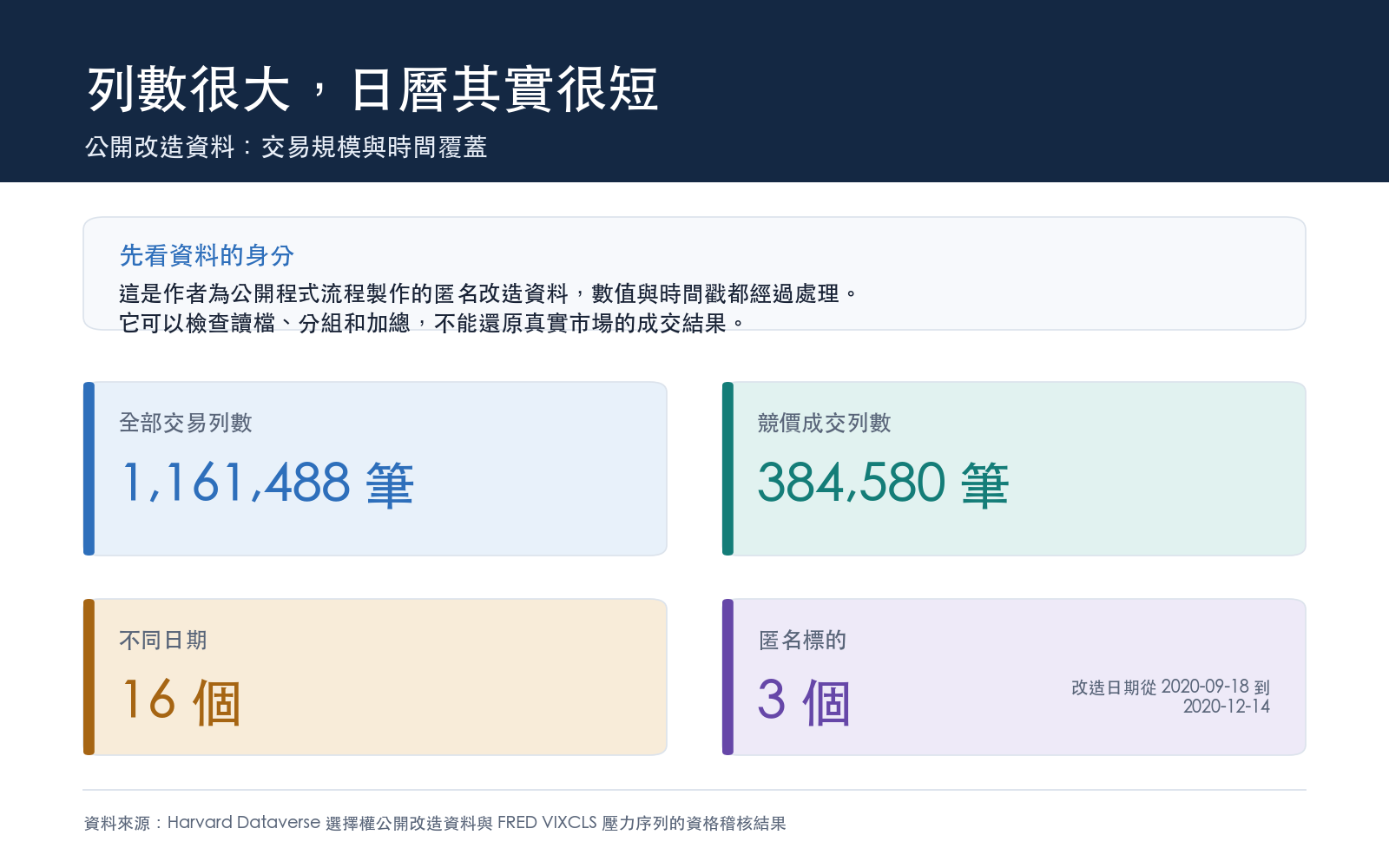Select the line starting 它可以檢查讀檔

click(x=432, y=323)
